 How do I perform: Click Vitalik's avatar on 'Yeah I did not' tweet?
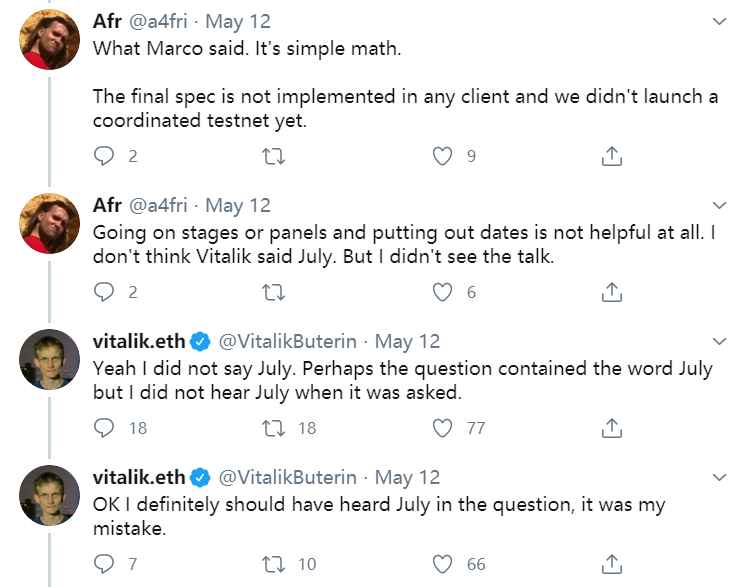(50, 358)
